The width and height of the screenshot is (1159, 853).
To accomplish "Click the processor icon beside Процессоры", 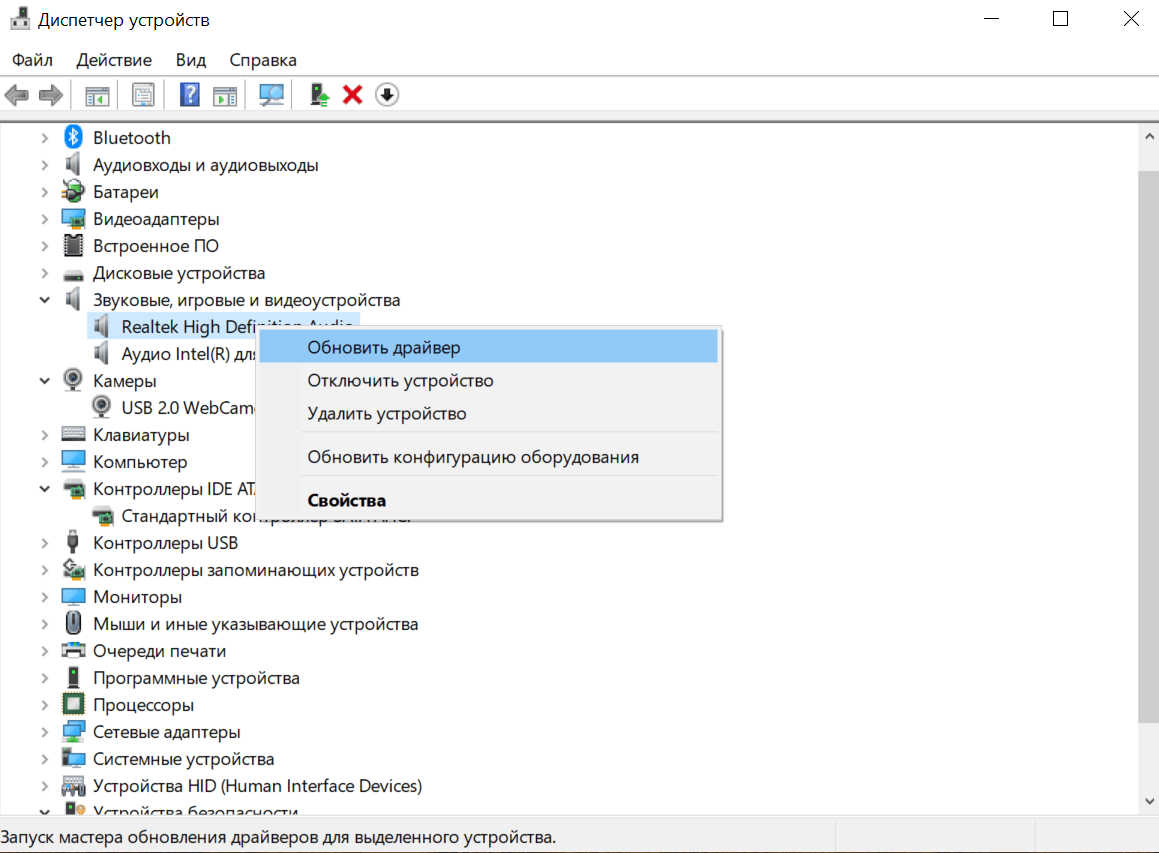I will click(x=73, y=704).
